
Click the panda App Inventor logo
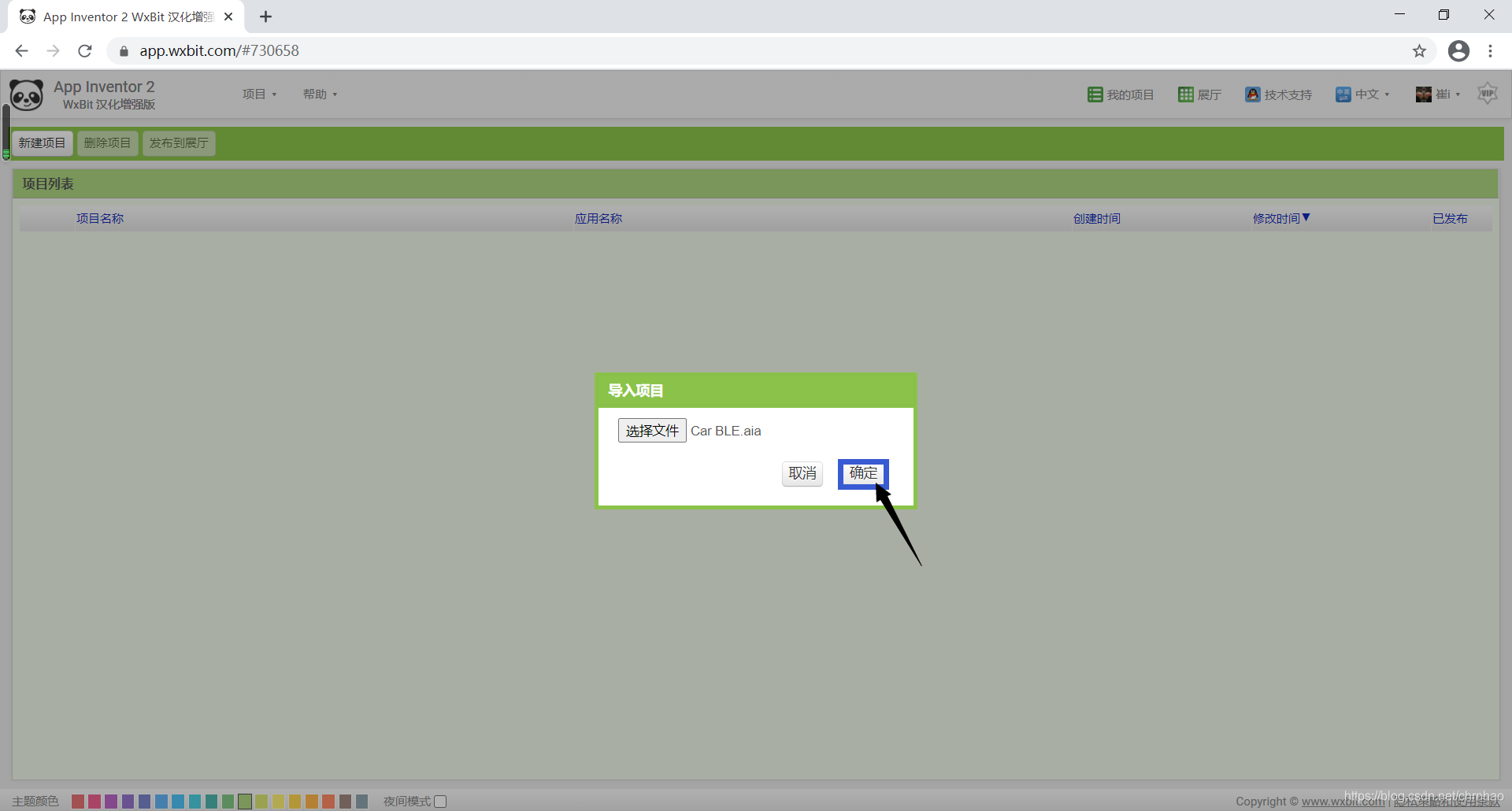[27, 94]
